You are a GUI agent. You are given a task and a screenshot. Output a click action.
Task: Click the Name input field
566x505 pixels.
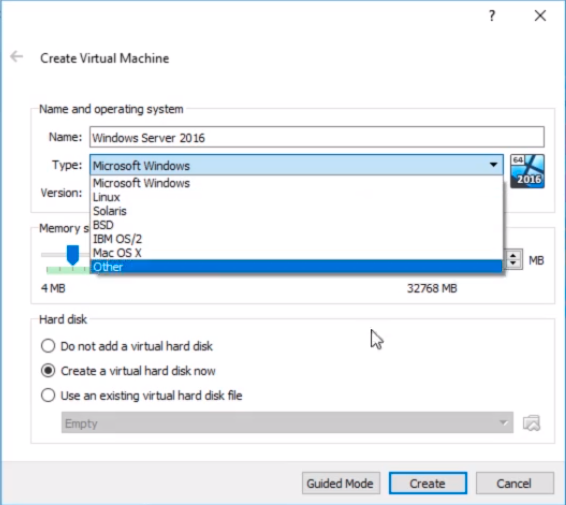(317, 137)
